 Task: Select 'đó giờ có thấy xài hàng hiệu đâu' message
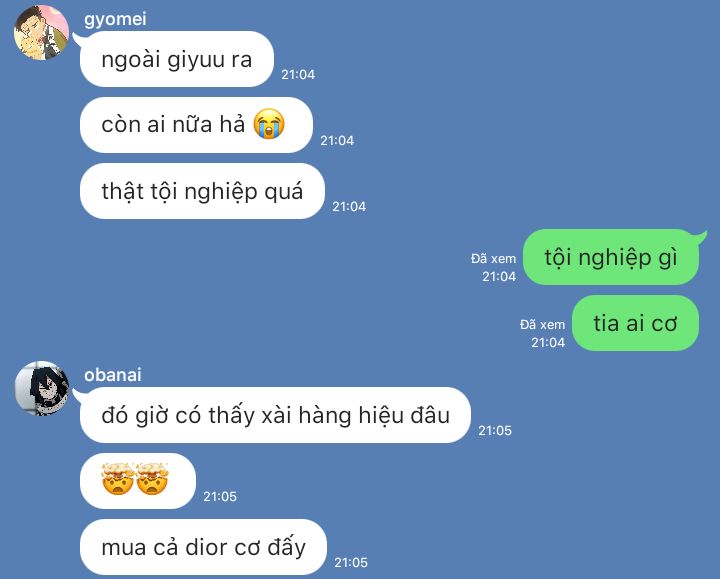tap(276, 415)
